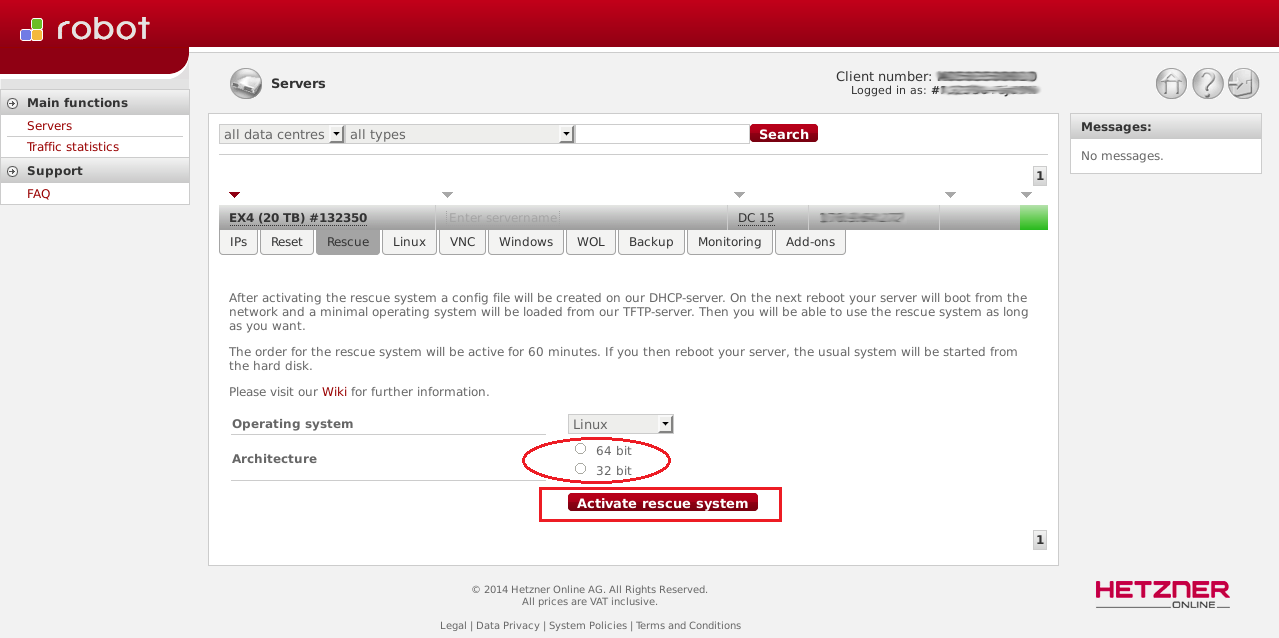Sort by first column red arrow

click(x=235, y=194)
